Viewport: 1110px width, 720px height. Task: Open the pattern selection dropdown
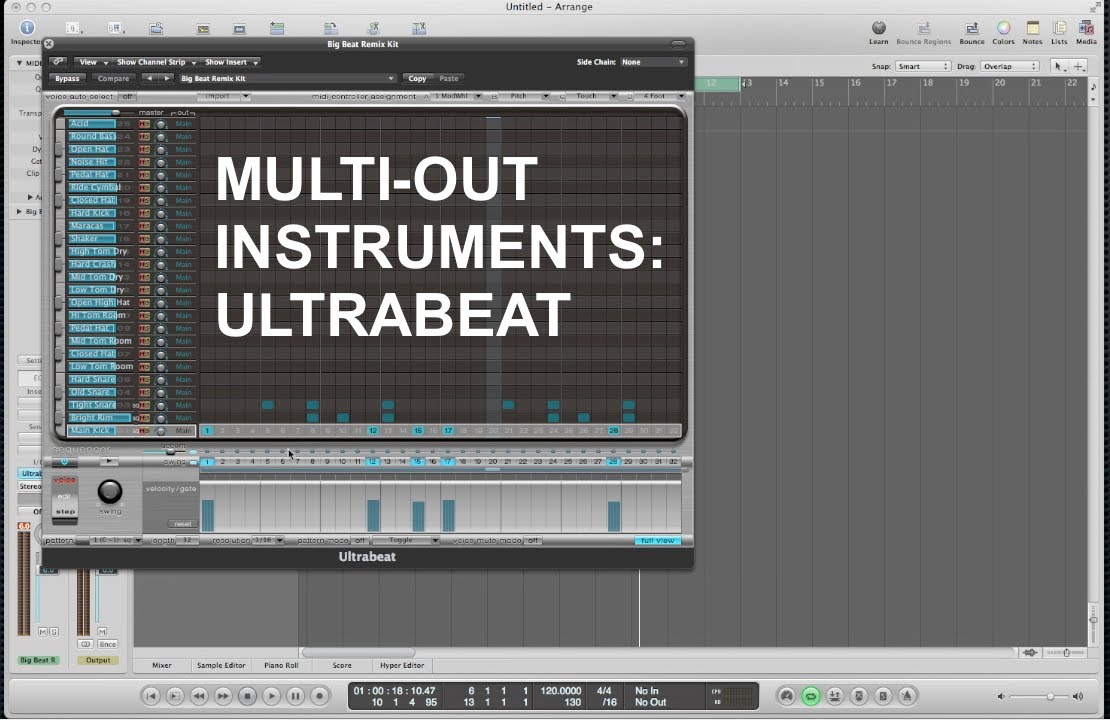point(117,540)
